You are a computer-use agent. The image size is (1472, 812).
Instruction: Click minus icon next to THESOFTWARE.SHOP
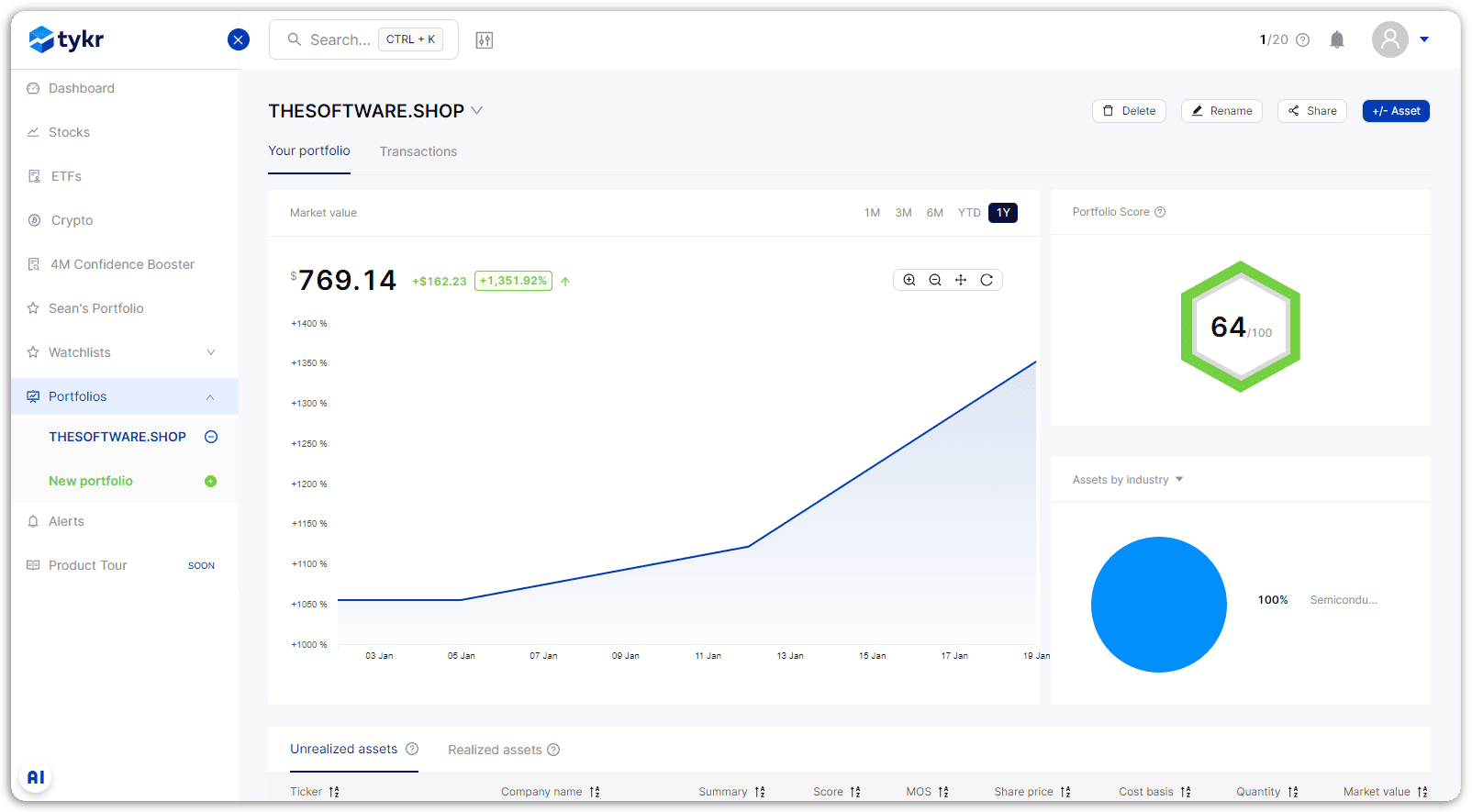(x=211, y=437)
